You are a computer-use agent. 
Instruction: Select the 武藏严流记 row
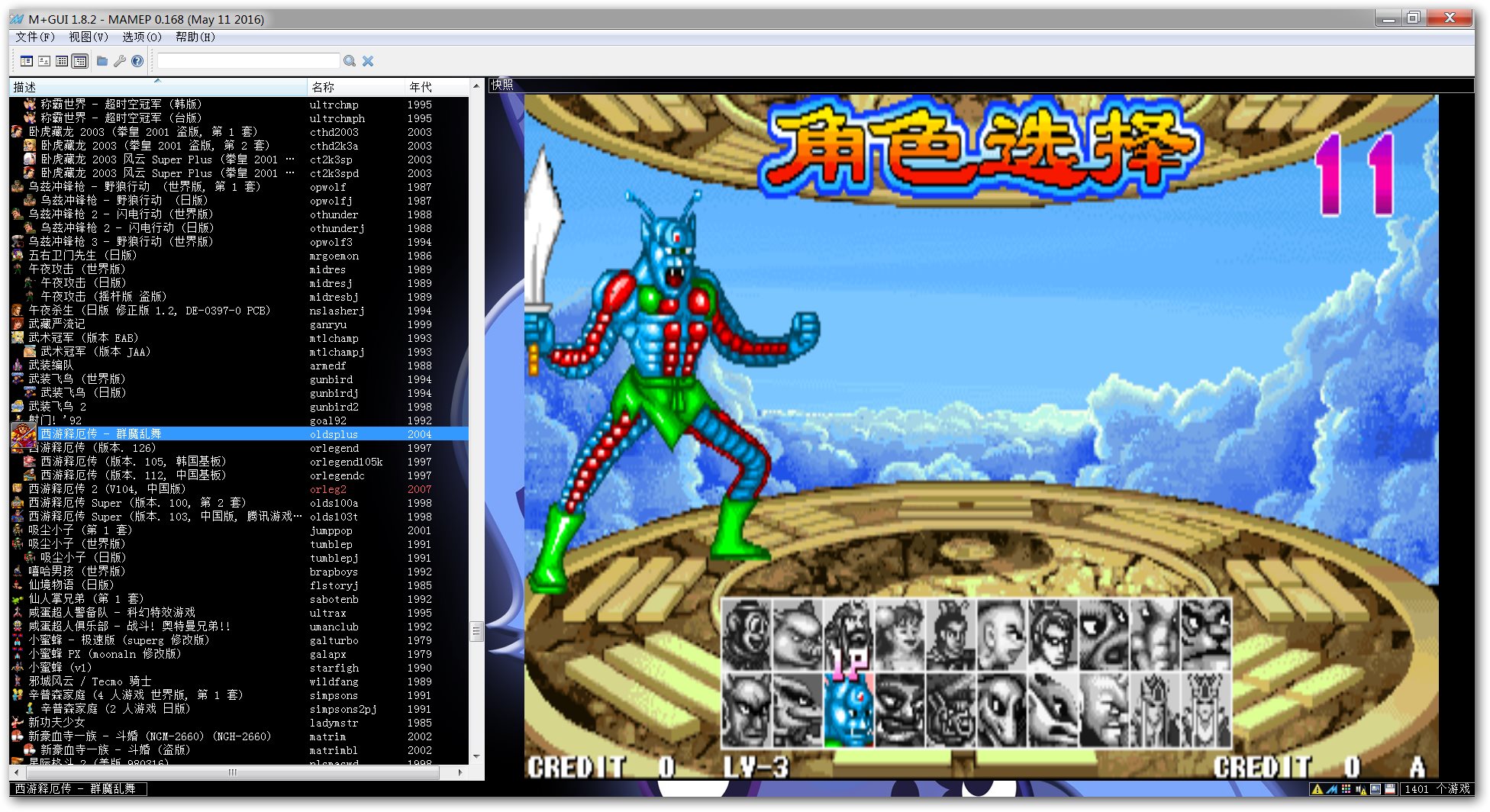(x=239, y=324)
